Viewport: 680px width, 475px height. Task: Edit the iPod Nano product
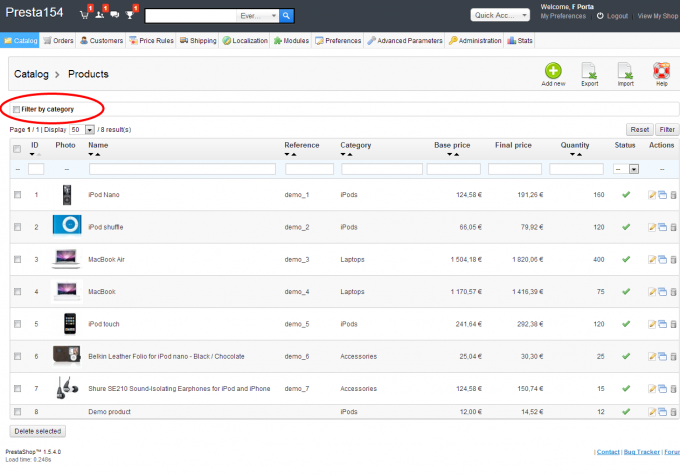tap(652, 195)
